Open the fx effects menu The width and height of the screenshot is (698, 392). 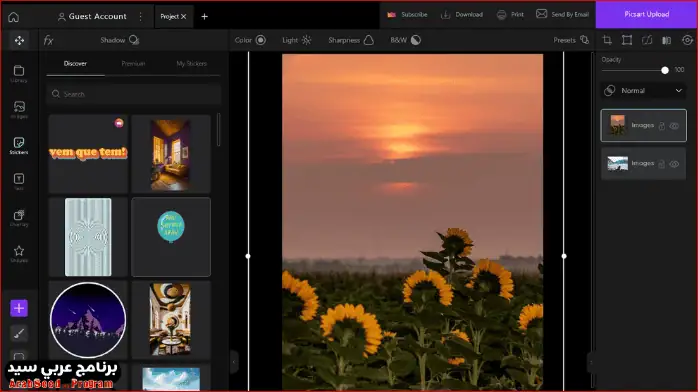pyautogui.click(x=49, y=40)
